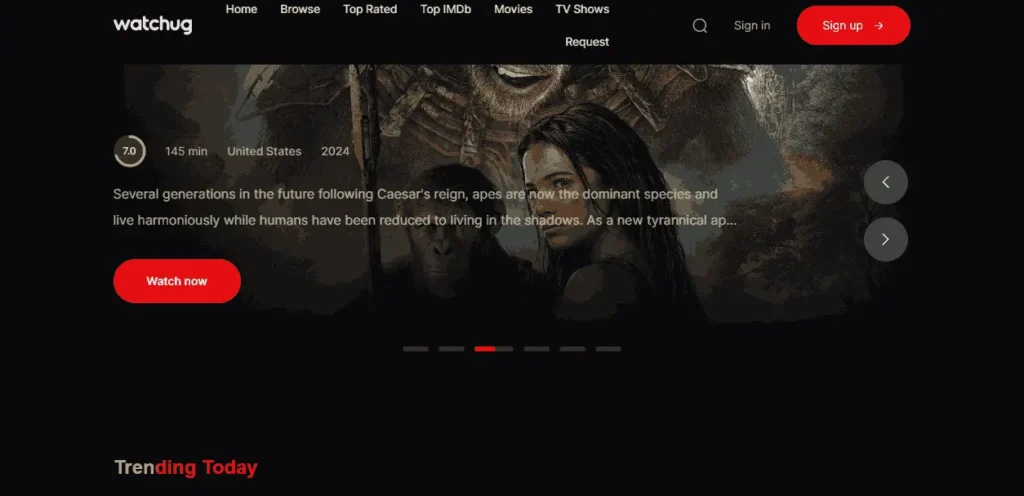
Task: Open the Request page link
Action: pyautogui.click(x=587, y=42)
